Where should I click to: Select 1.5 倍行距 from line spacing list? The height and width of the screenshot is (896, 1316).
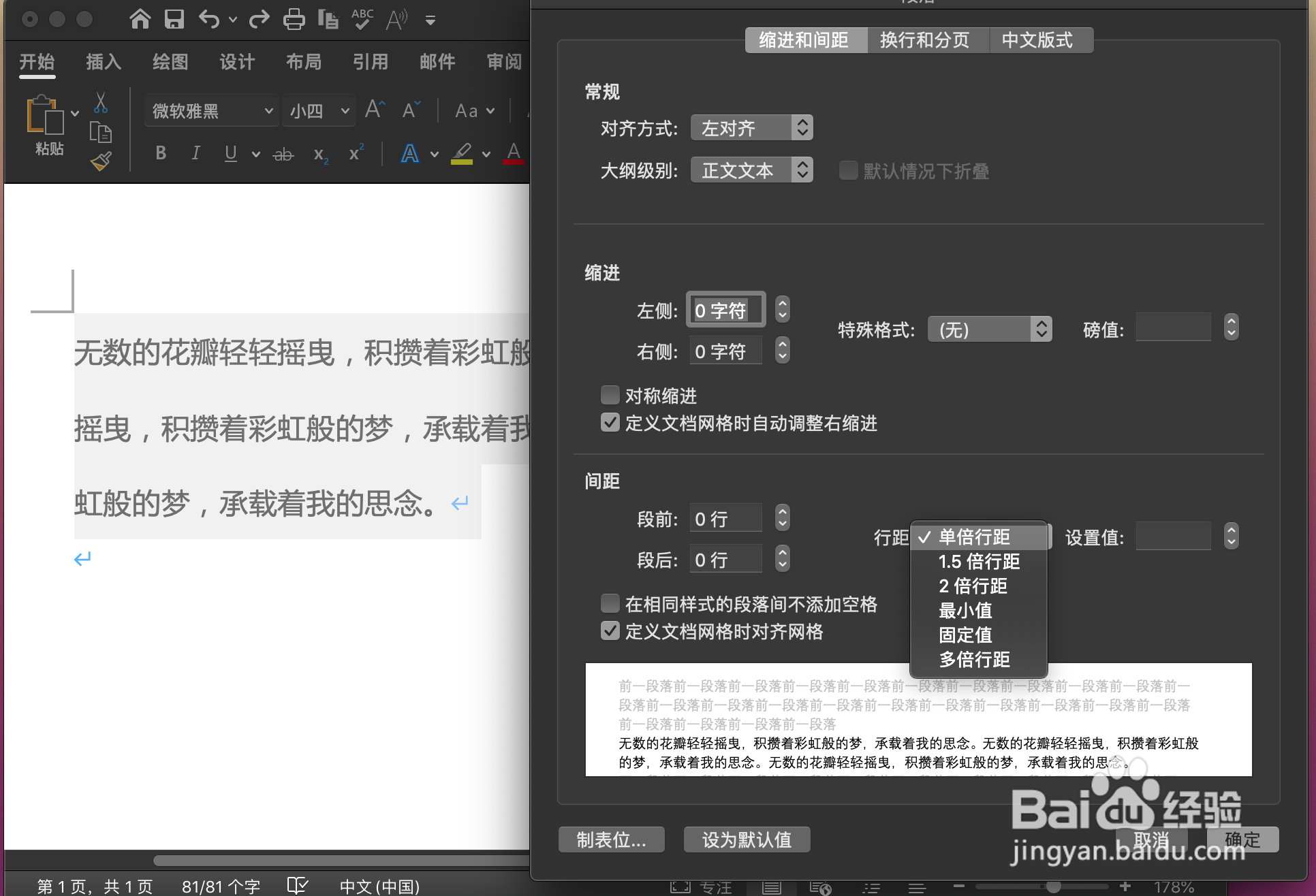click(x=979, y=562)
